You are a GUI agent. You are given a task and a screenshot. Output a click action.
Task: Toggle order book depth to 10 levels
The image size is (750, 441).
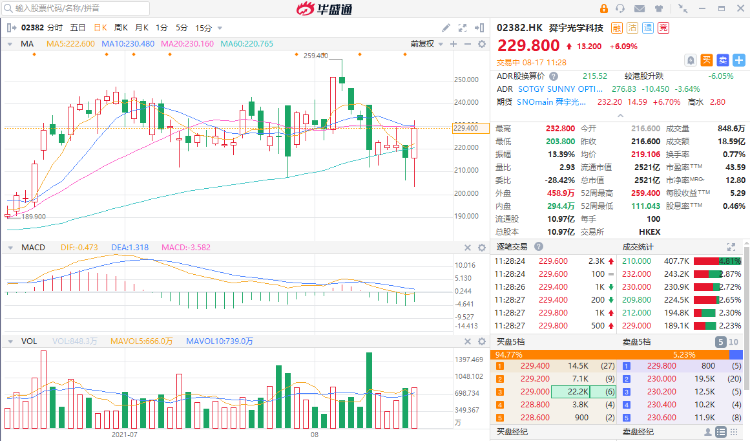coord(736,341)
